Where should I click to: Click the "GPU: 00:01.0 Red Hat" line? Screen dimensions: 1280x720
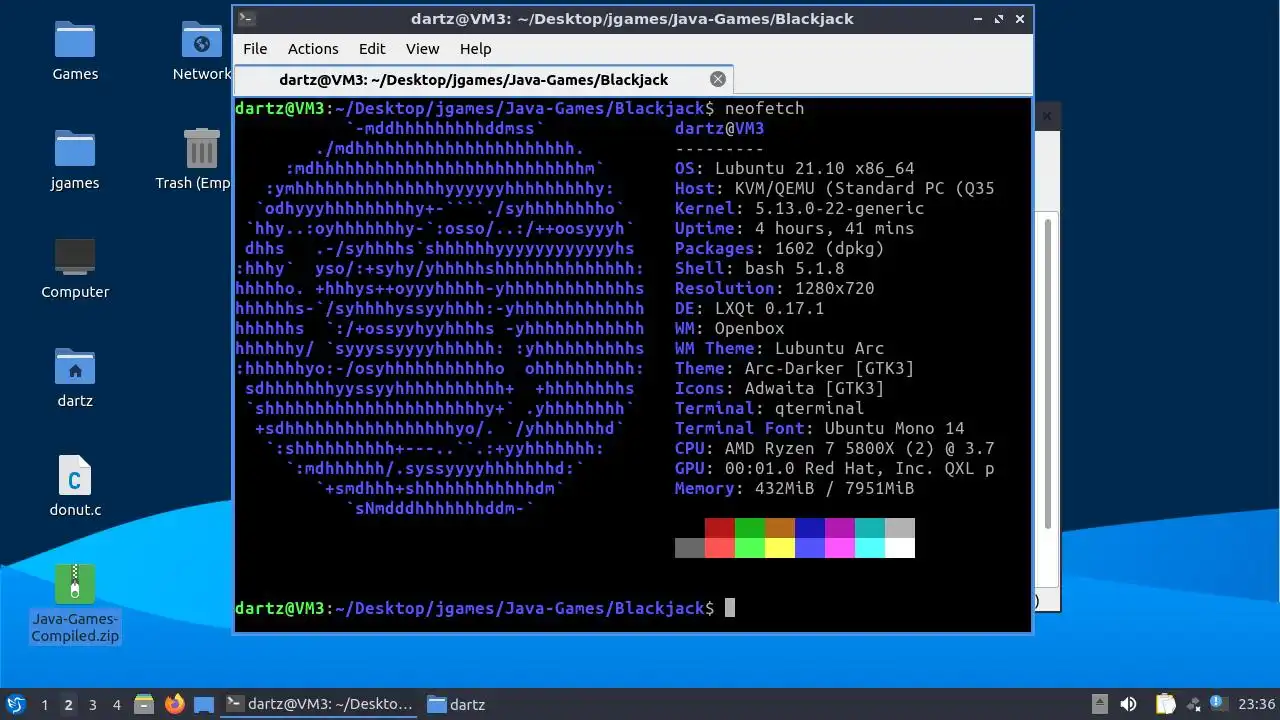[835, 468]
